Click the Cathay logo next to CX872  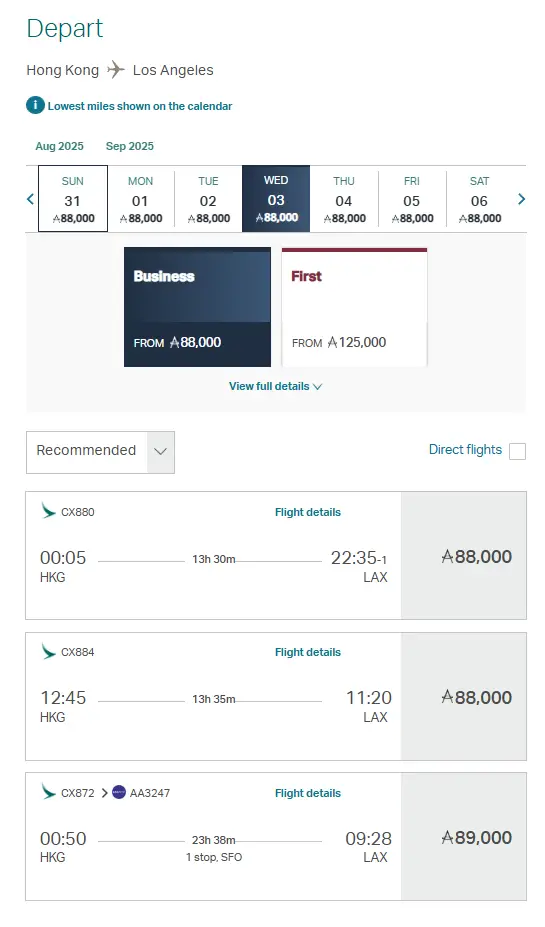coord(48,792)
